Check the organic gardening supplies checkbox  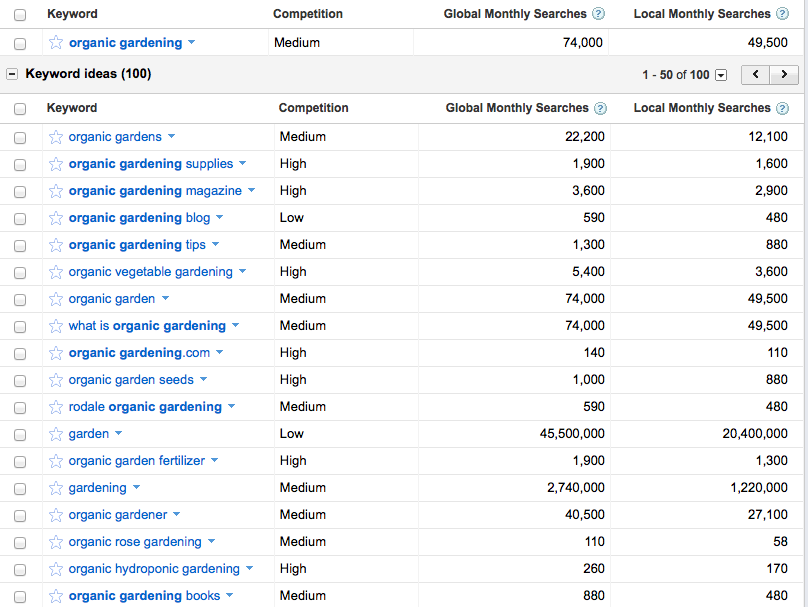point(20,165)
